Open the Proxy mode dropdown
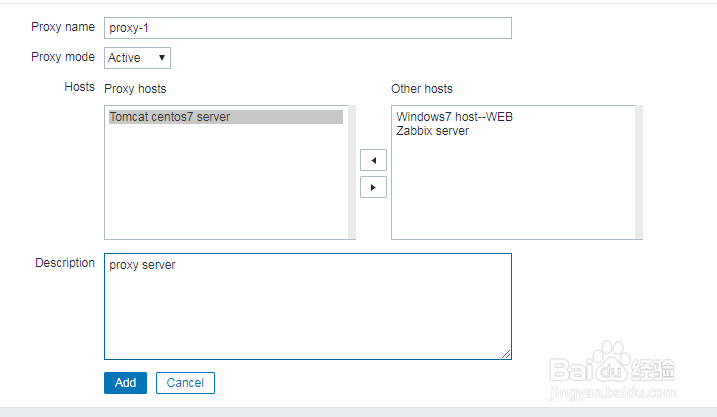 (138, 58)
